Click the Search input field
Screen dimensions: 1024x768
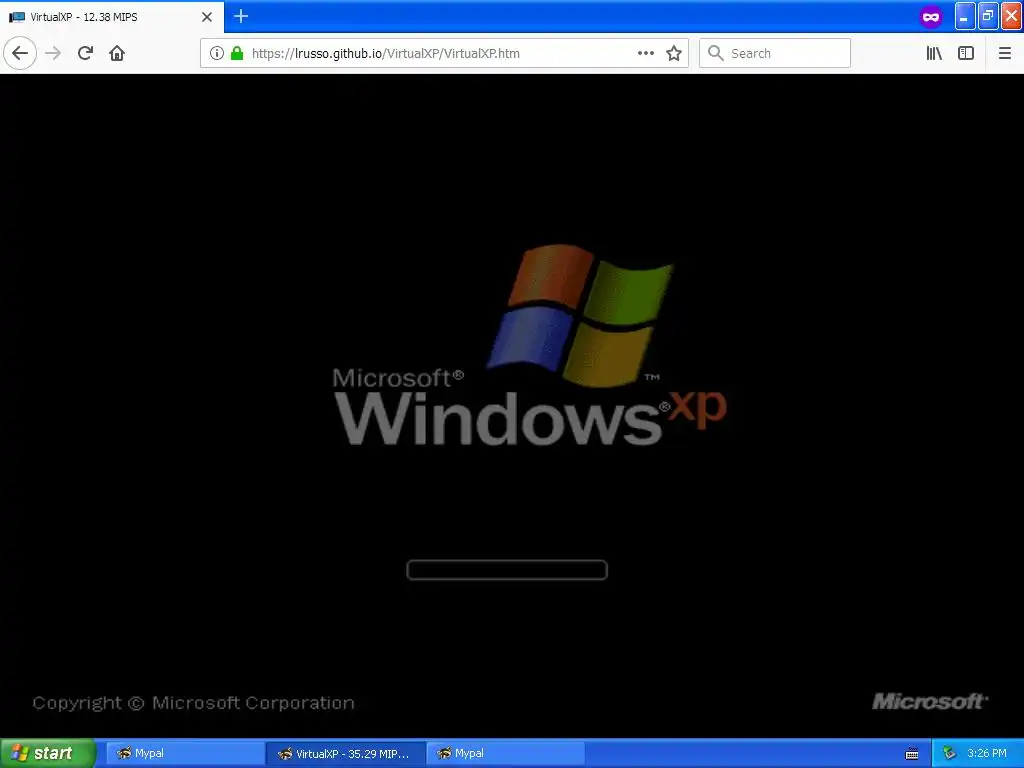775,53
